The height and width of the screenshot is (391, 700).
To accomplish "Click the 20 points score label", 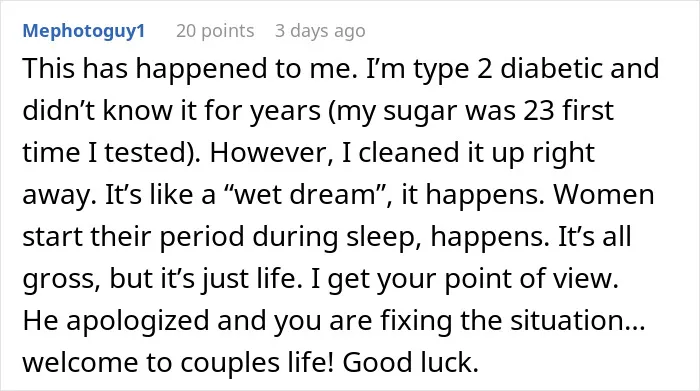I will 215,31.
